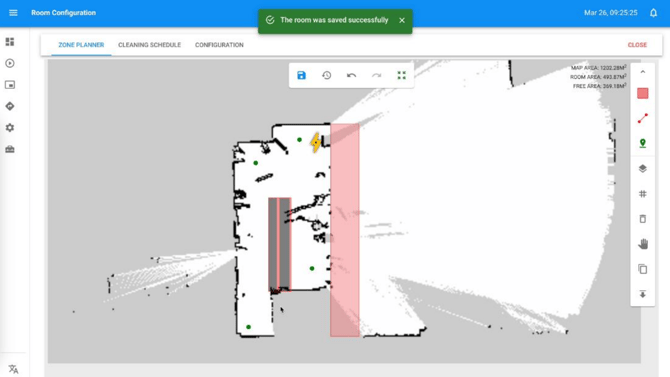Click the fit-to-screen icon in toolbar
This screenshot has width=670, height=377.
[x=401, y=75]
